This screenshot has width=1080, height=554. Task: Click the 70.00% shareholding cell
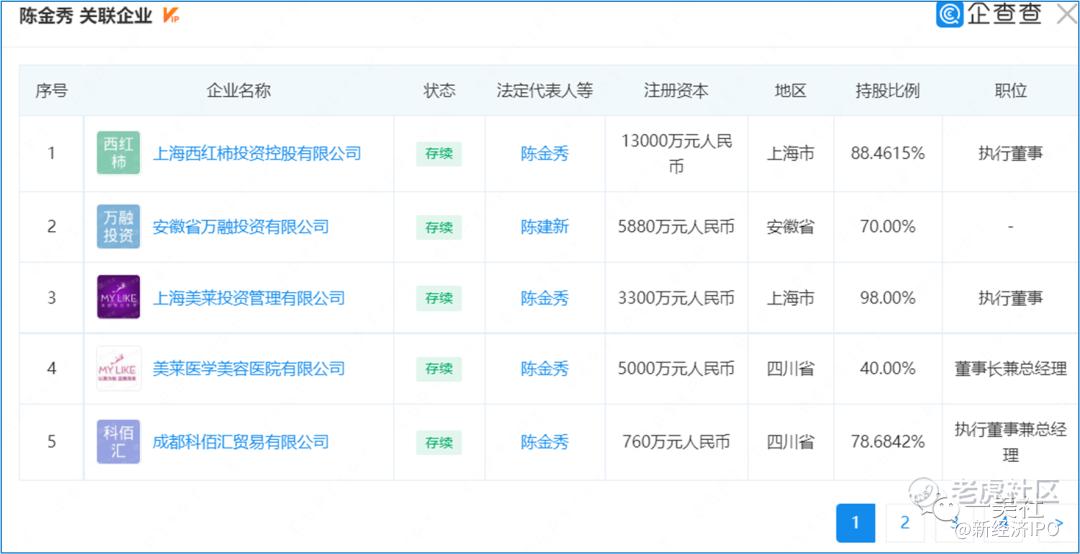pos(888,227)
